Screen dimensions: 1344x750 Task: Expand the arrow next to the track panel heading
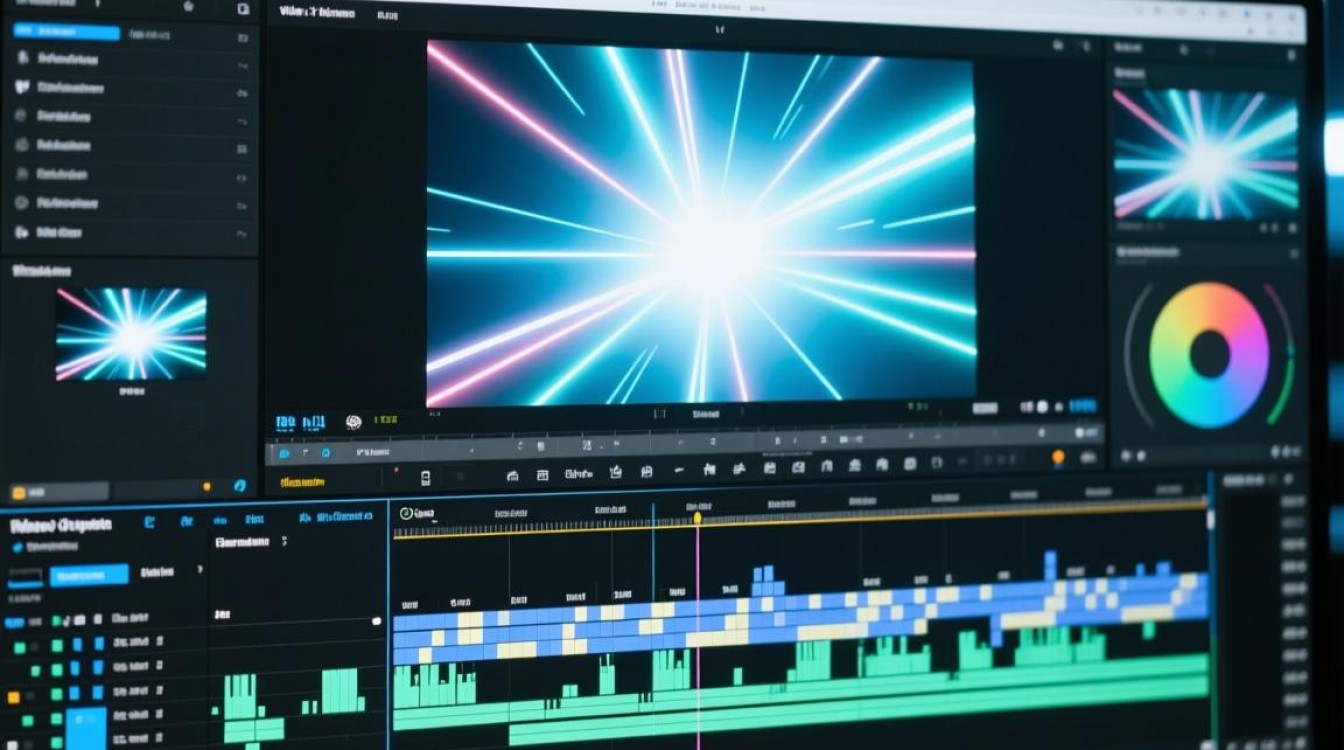(x=285, y=541)
